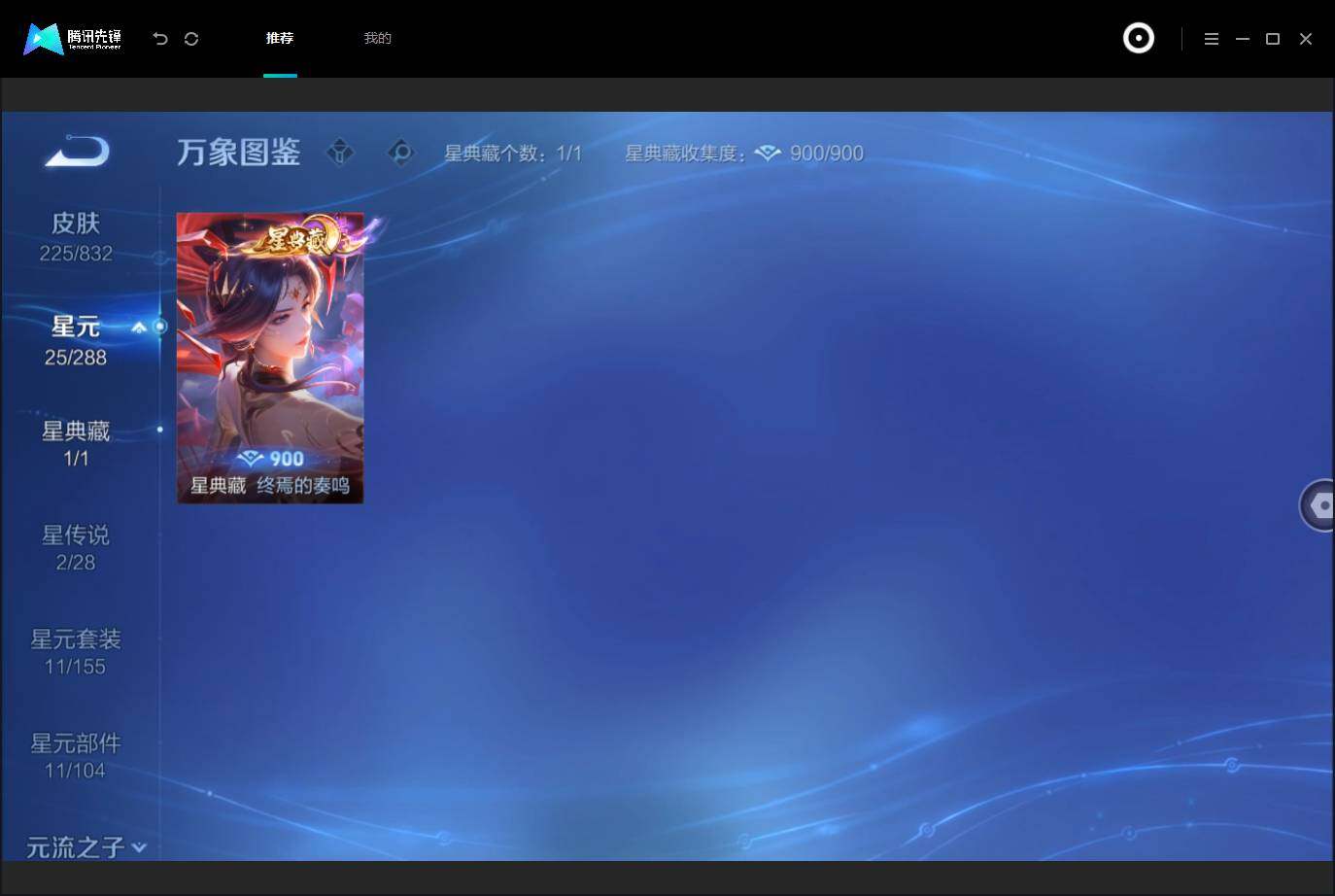Click the 星典藏收集度 900/900 value

[x=827, y=154]
